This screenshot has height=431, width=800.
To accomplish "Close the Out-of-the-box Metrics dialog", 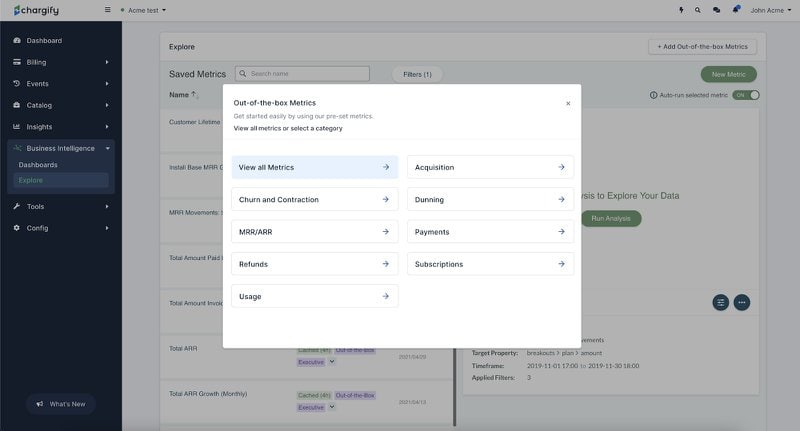I will coord(568,104).
